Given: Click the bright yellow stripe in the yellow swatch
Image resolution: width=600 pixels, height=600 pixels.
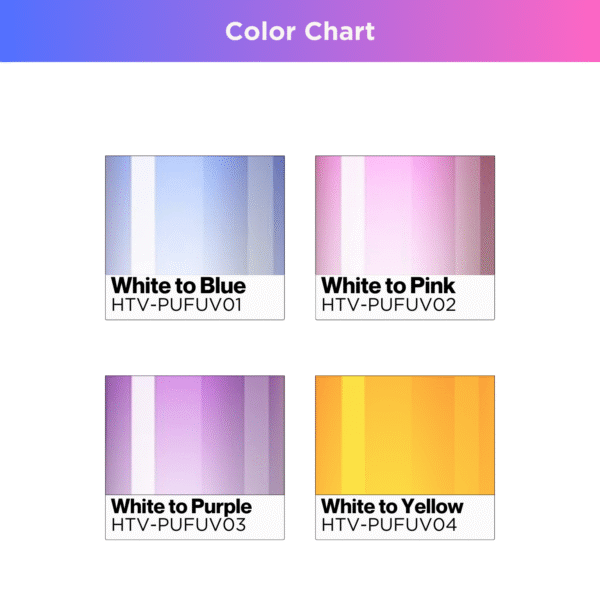Looking at the screenshot, I should point(353,434).
